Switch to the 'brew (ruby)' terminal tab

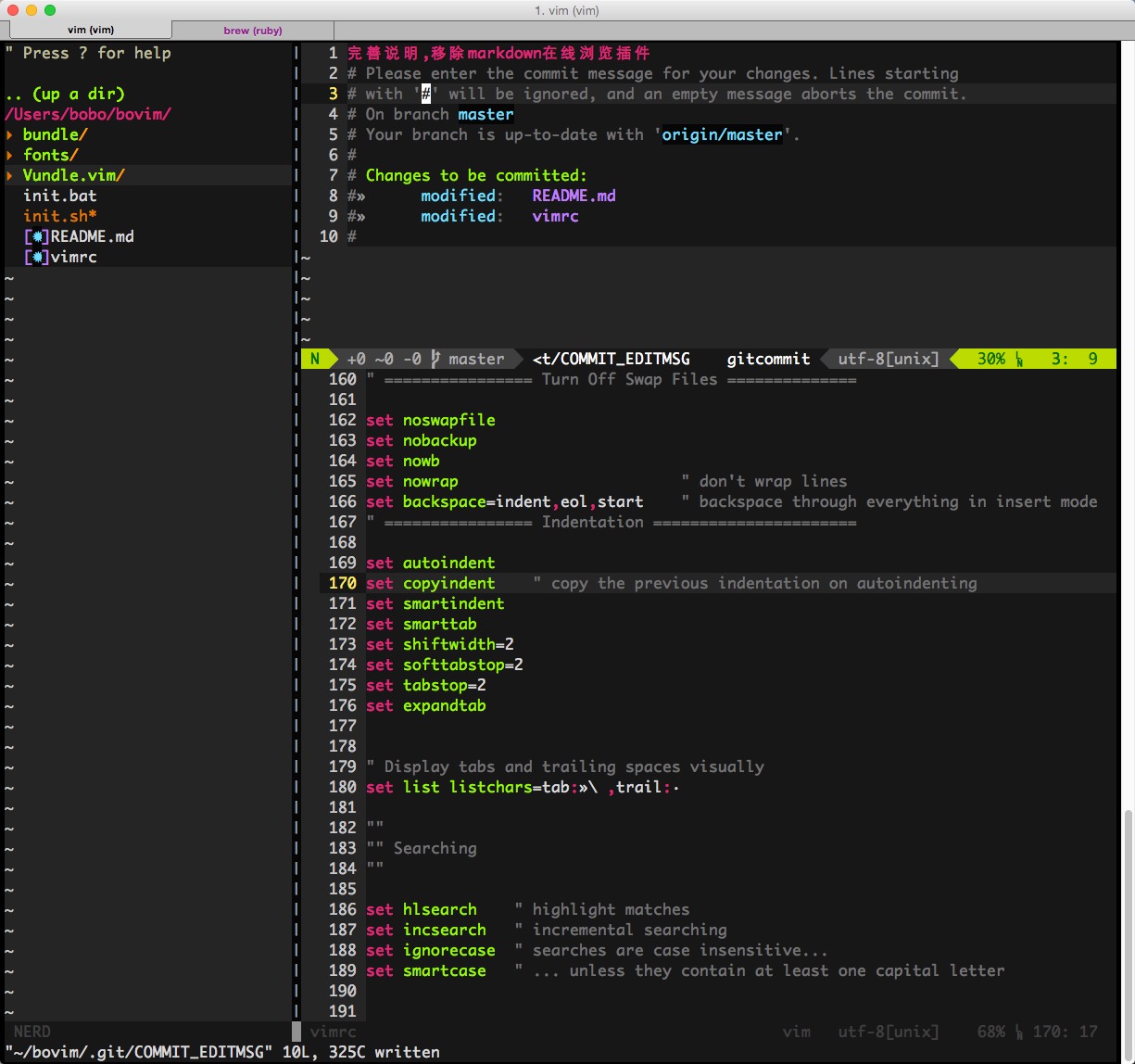[252, 29]
